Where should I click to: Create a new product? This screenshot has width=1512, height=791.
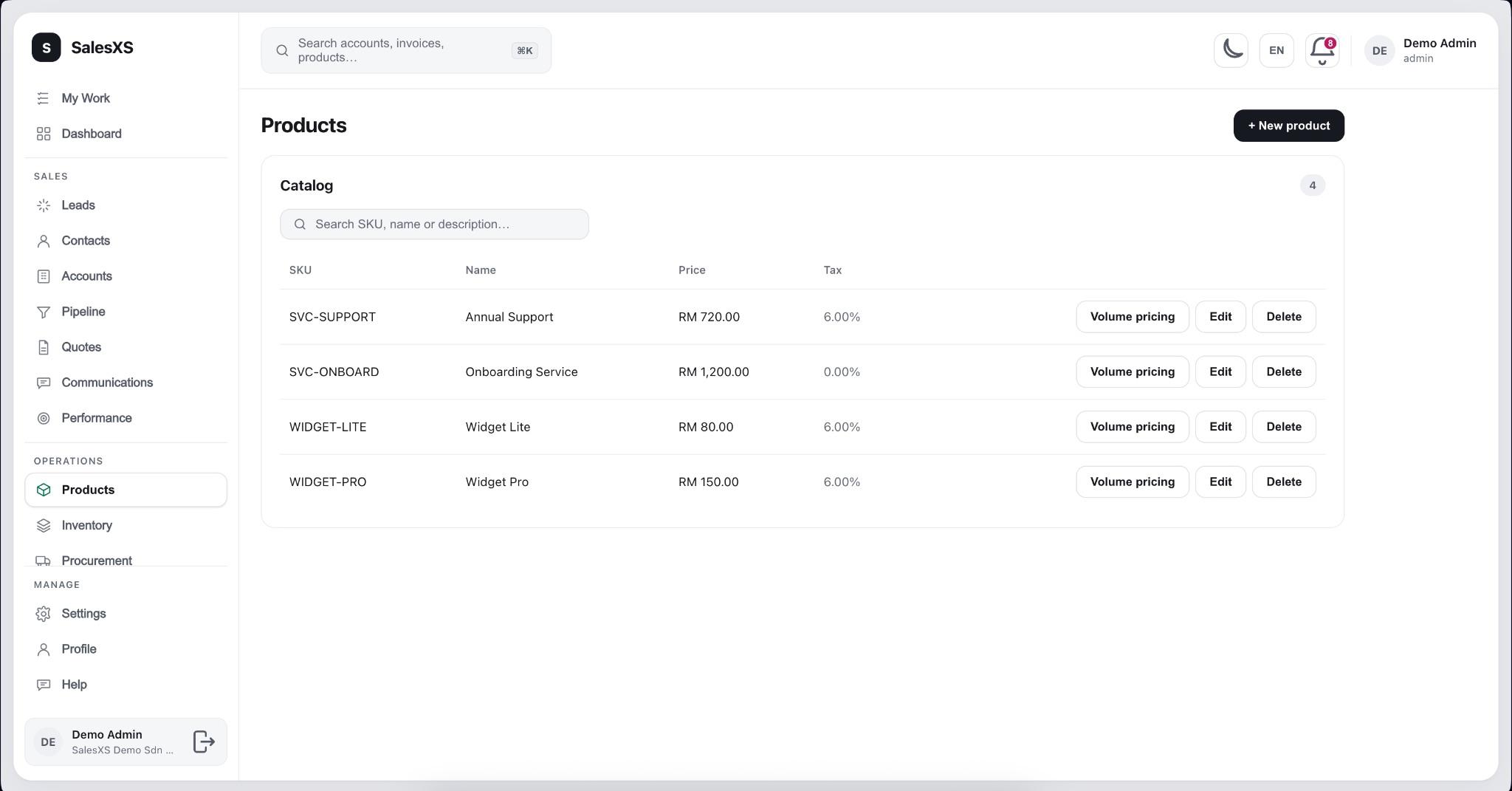1288,126
